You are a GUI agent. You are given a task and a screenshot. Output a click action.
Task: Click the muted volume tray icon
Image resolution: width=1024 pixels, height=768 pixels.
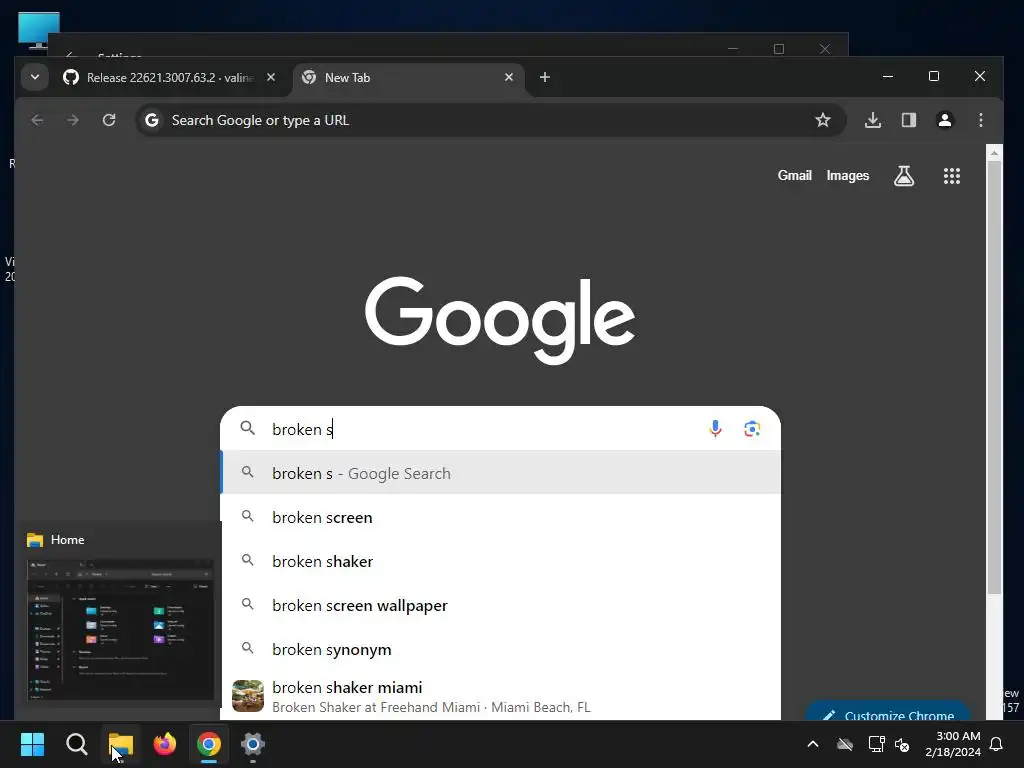pyautogui.click(x=903, y=744)
